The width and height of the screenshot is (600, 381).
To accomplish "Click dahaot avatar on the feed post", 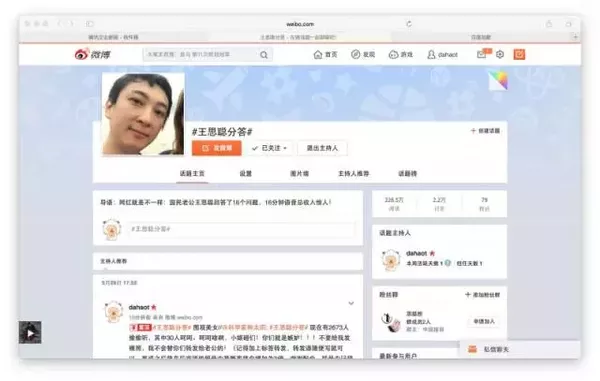I will (113, 312).
